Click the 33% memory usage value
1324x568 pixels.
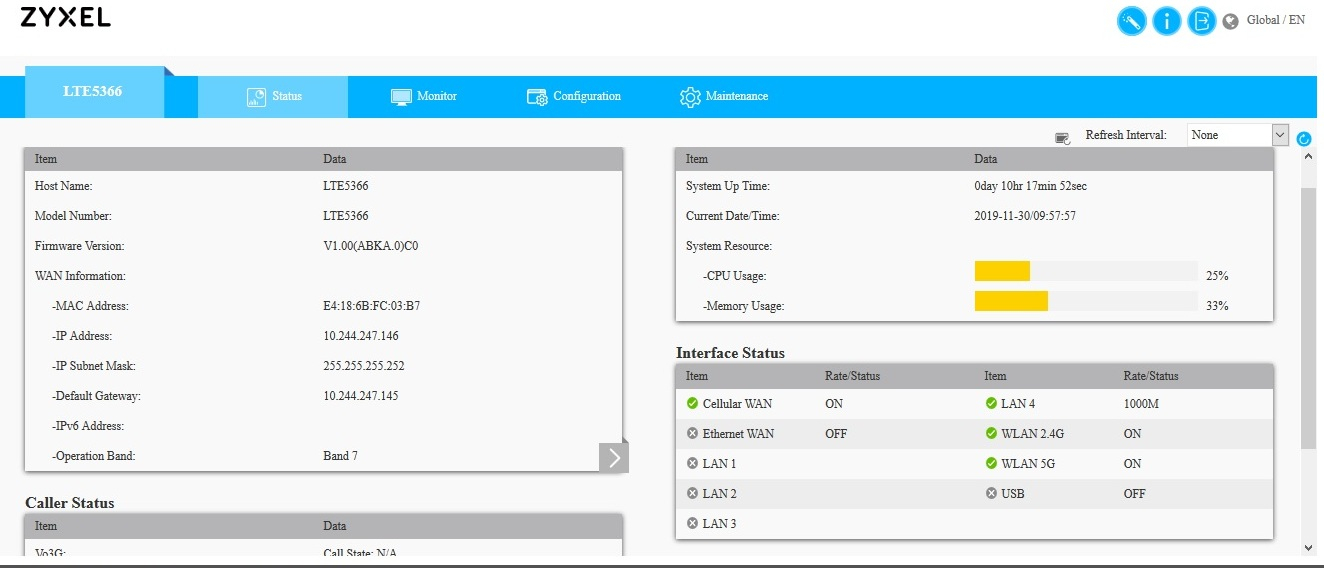click(1217, 306)
